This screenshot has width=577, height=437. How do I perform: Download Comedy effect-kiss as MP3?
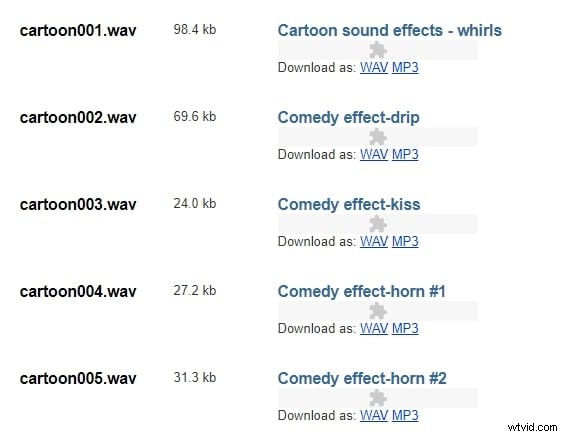(405, 241)
